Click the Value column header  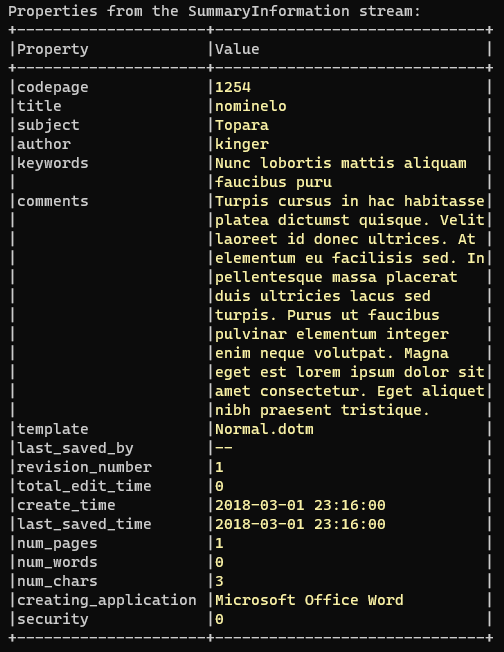pos(237,49)
